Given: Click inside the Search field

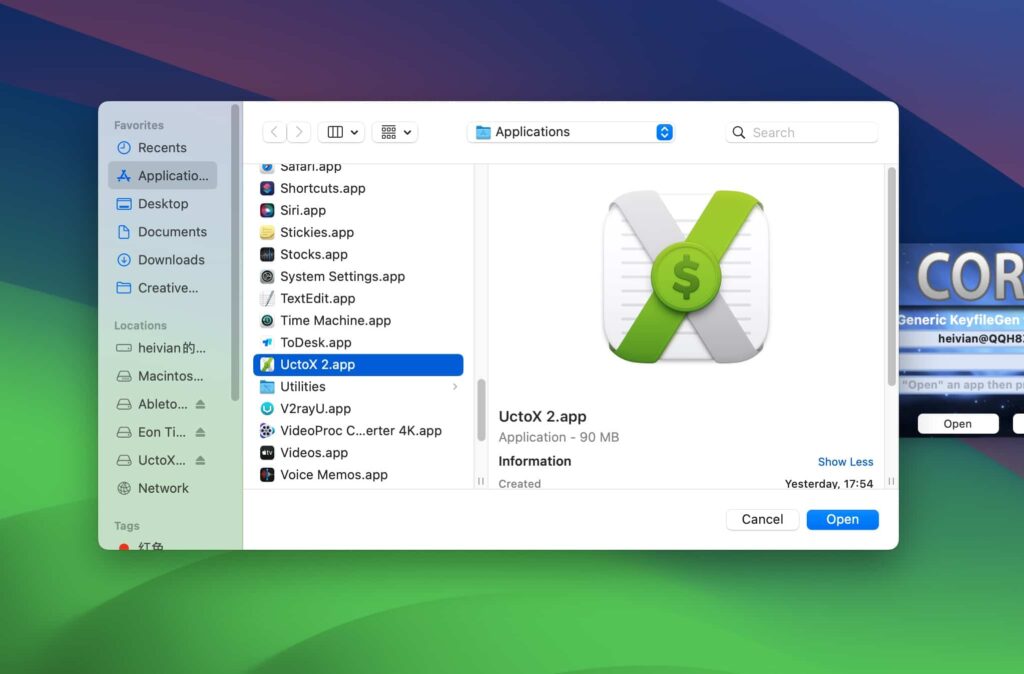Looking at the screenshot, I should [x=800, y=131].
